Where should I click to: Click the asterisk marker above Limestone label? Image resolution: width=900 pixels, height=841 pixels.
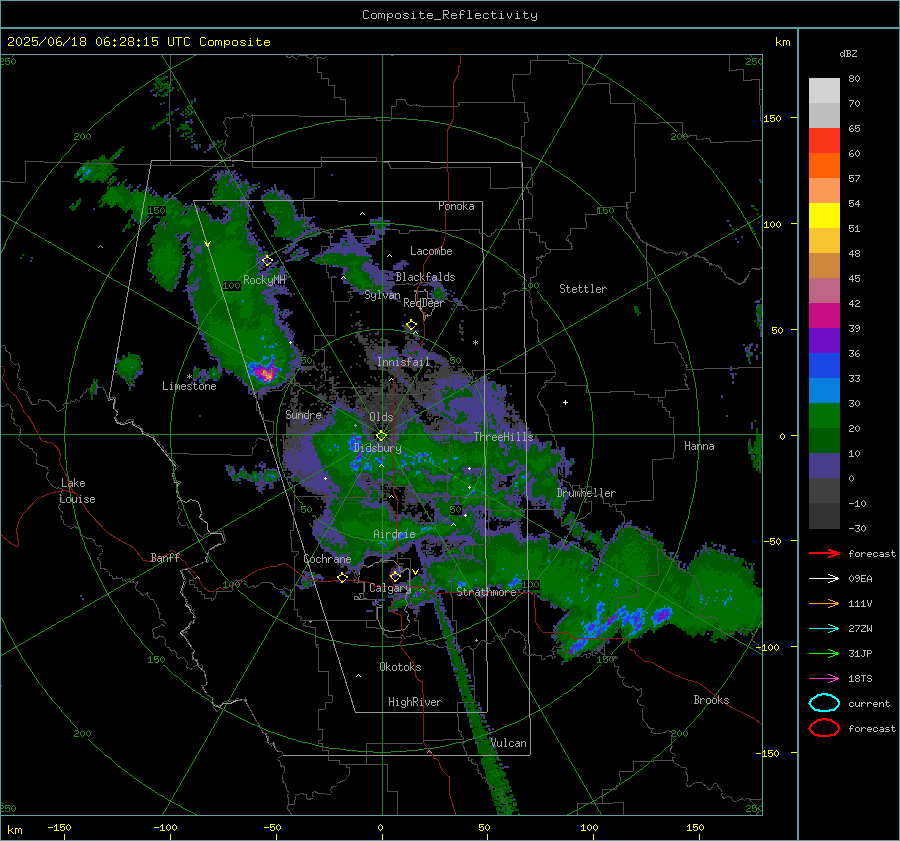[189, 377]
